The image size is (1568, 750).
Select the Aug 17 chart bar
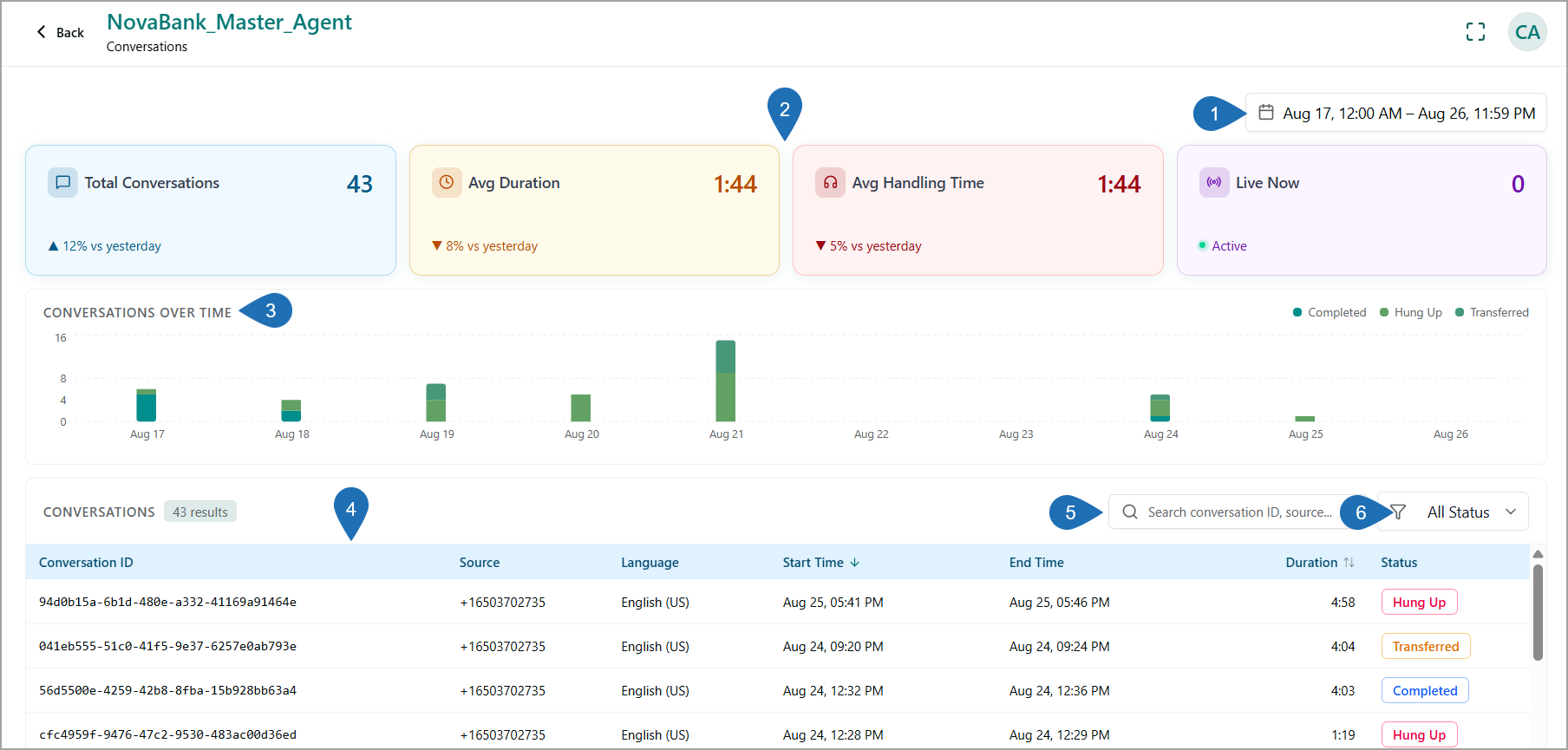click(147, 406)
